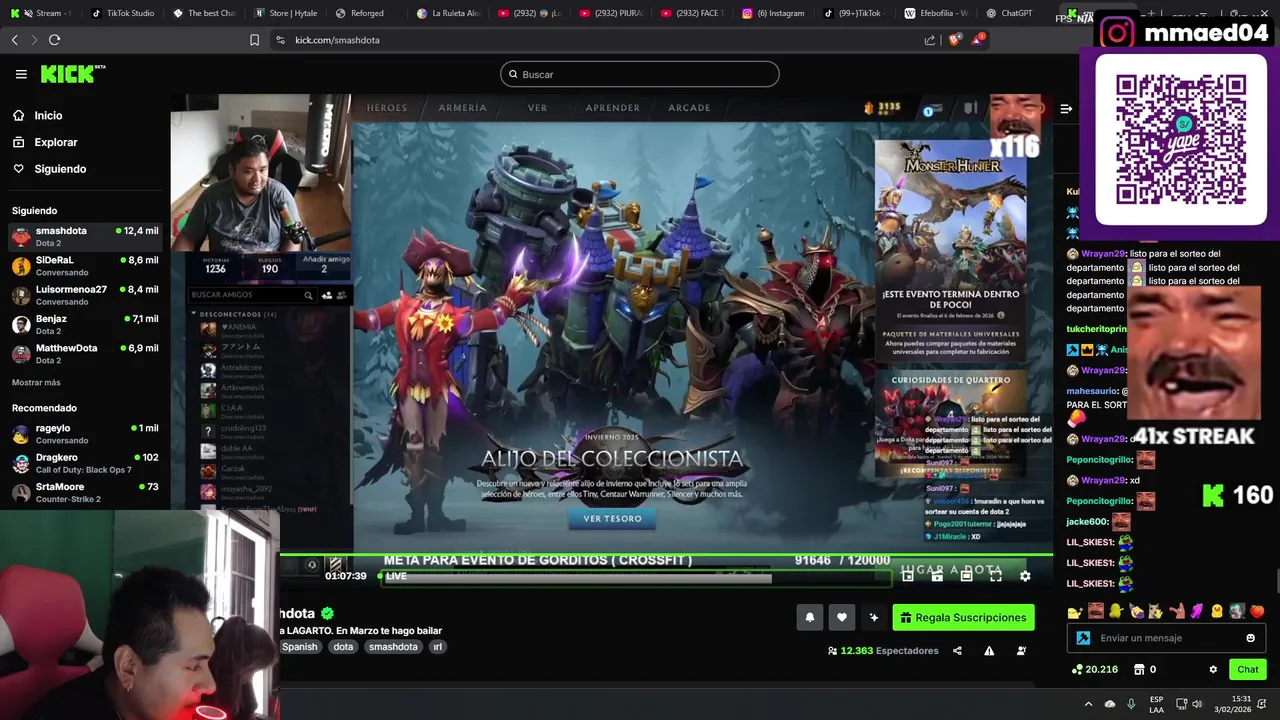Click the kick.com/smashdota address bar
This screenshot has width=1280, height=720.
600,40
